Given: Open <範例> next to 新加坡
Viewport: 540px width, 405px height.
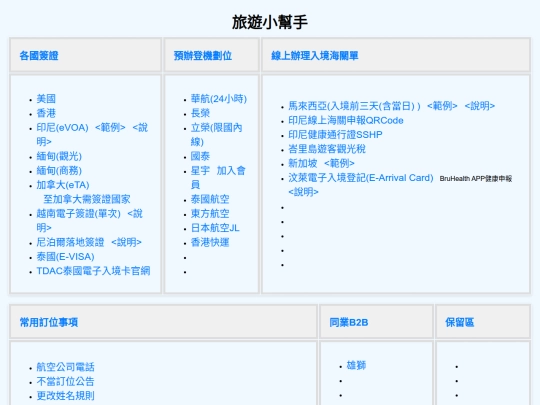Looking at the screenshot, I should click(339, 163).
